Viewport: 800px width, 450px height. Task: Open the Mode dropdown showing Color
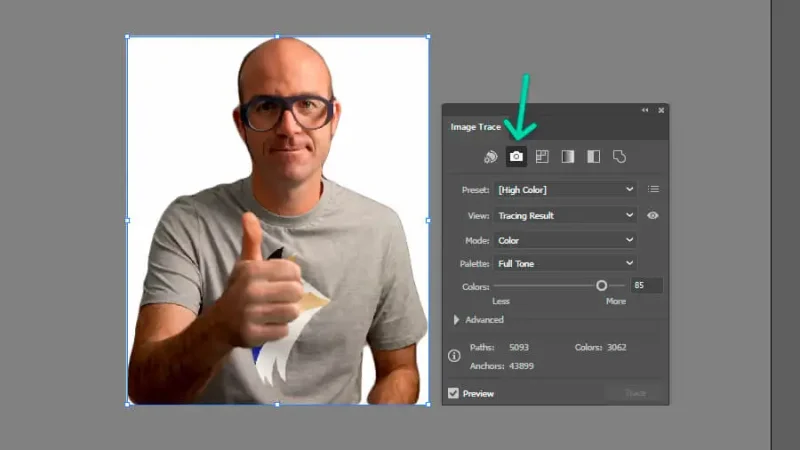coord(565,240)
